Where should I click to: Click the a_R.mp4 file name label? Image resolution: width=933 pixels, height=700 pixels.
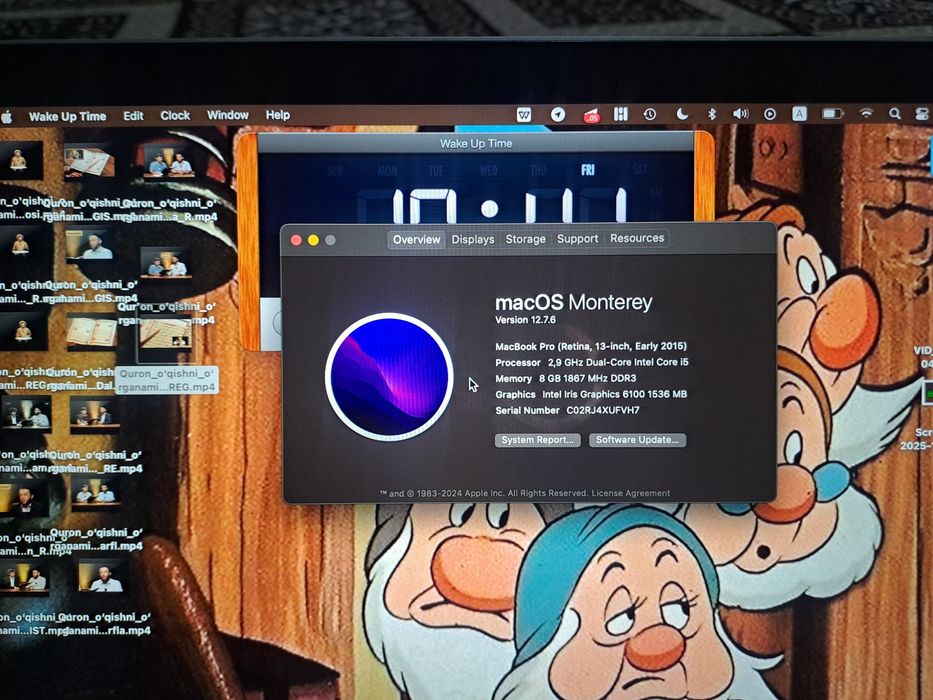click(x=168, y=210)
